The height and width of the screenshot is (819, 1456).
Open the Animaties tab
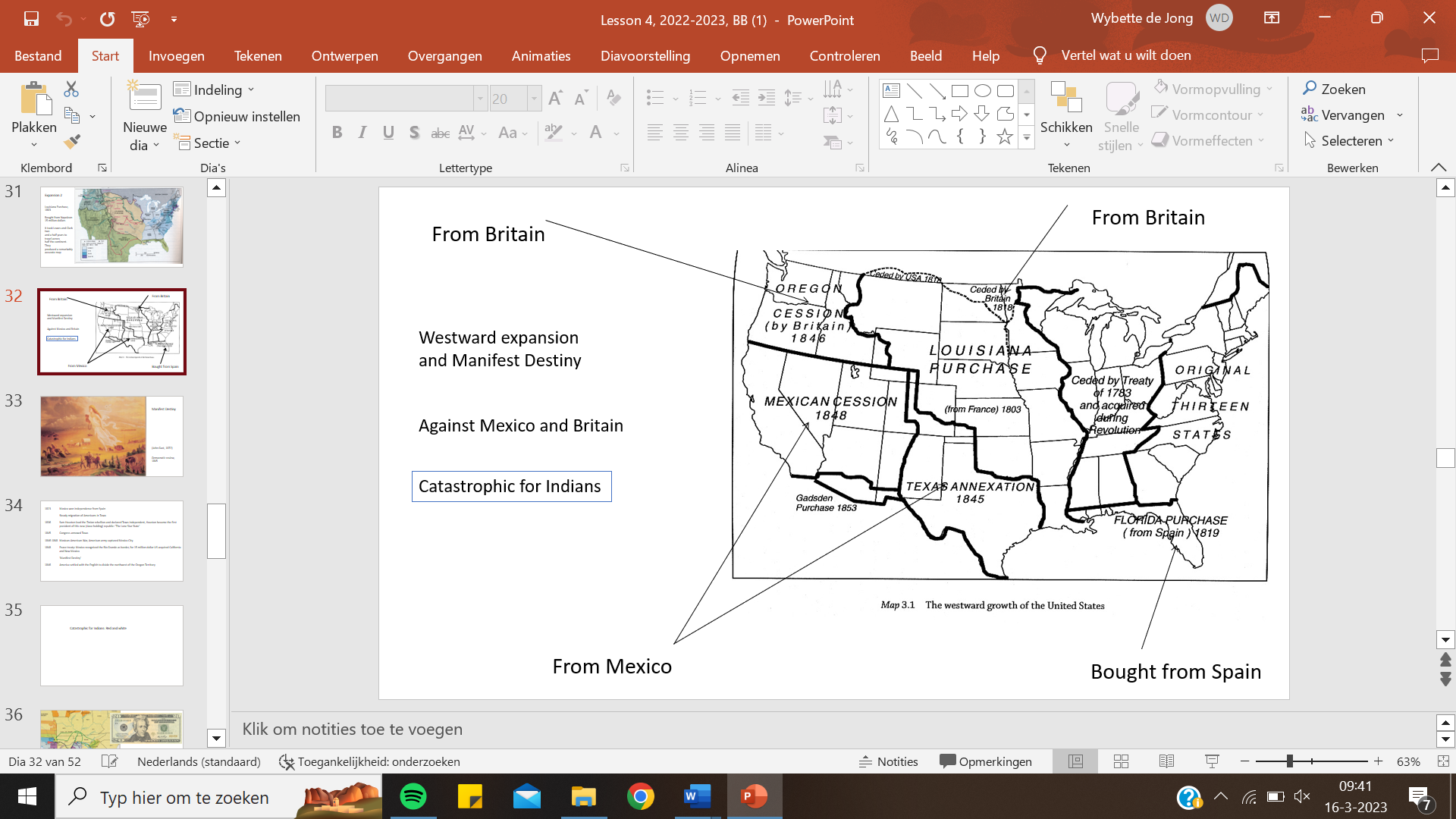(541, 55)
